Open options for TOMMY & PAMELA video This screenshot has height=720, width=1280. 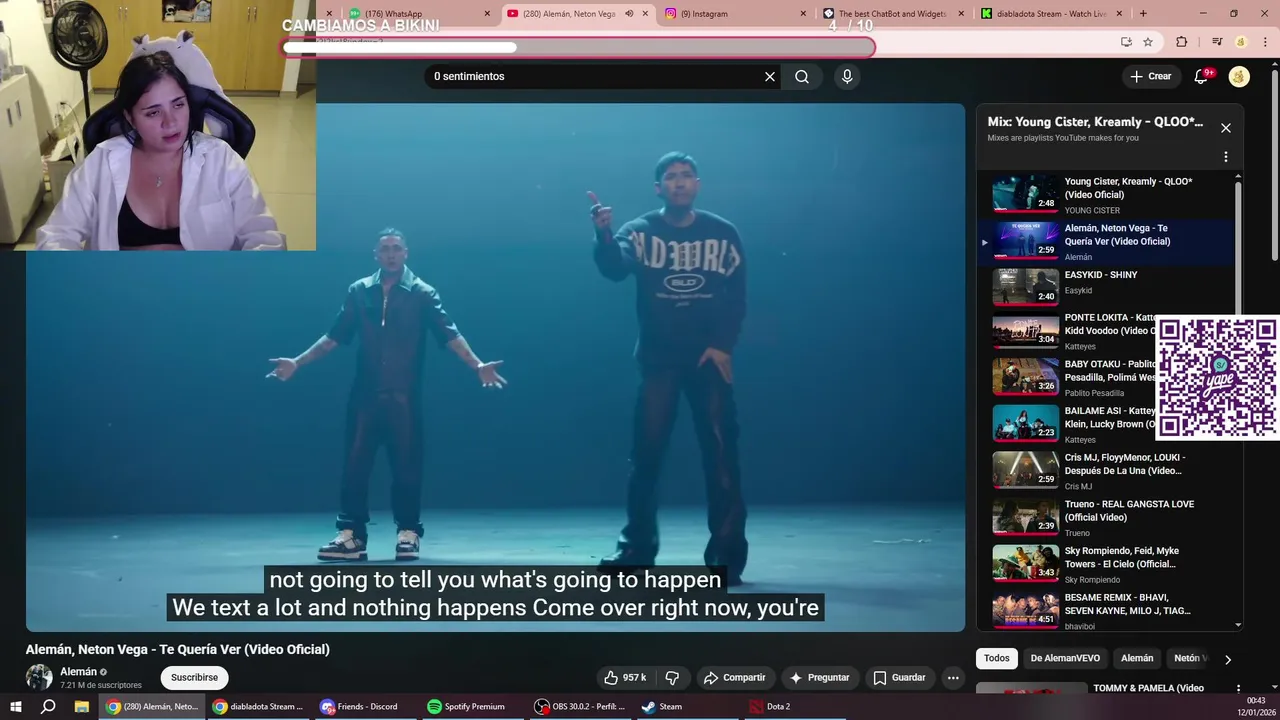[x=1239, y=689]
